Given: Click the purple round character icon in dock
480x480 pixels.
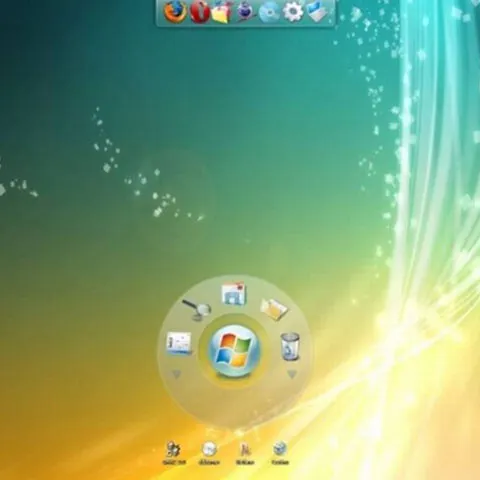Looking at the screenshot, I should point(246,12).
